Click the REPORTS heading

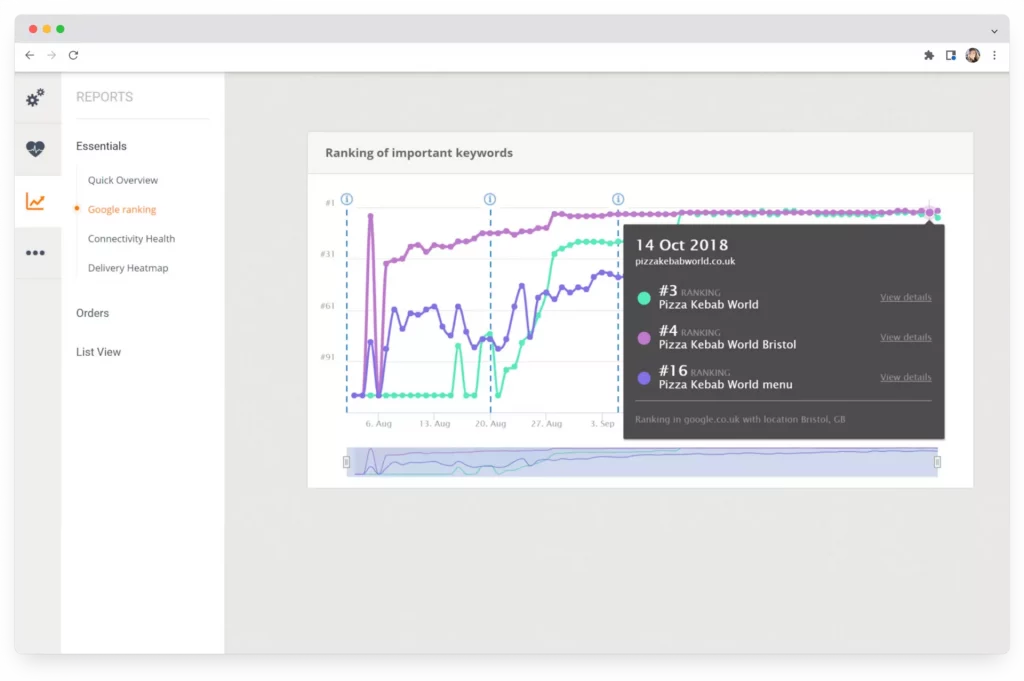coord(104,97)
